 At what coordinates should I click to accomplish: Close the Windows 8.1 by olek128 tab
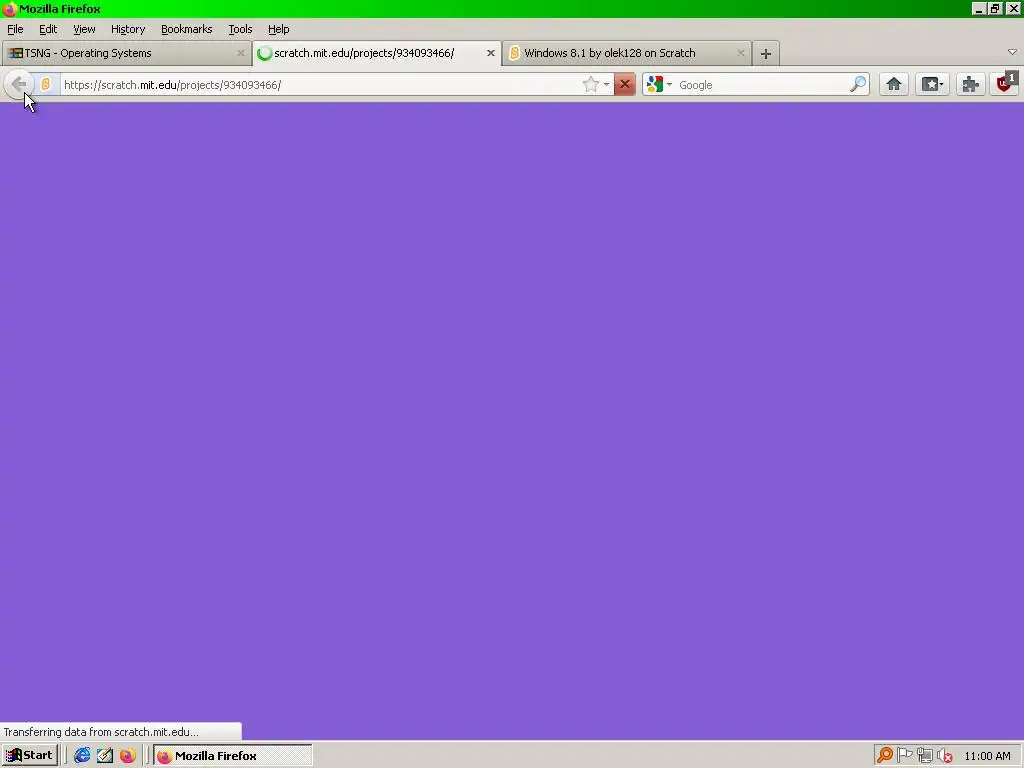coord(741,53)
